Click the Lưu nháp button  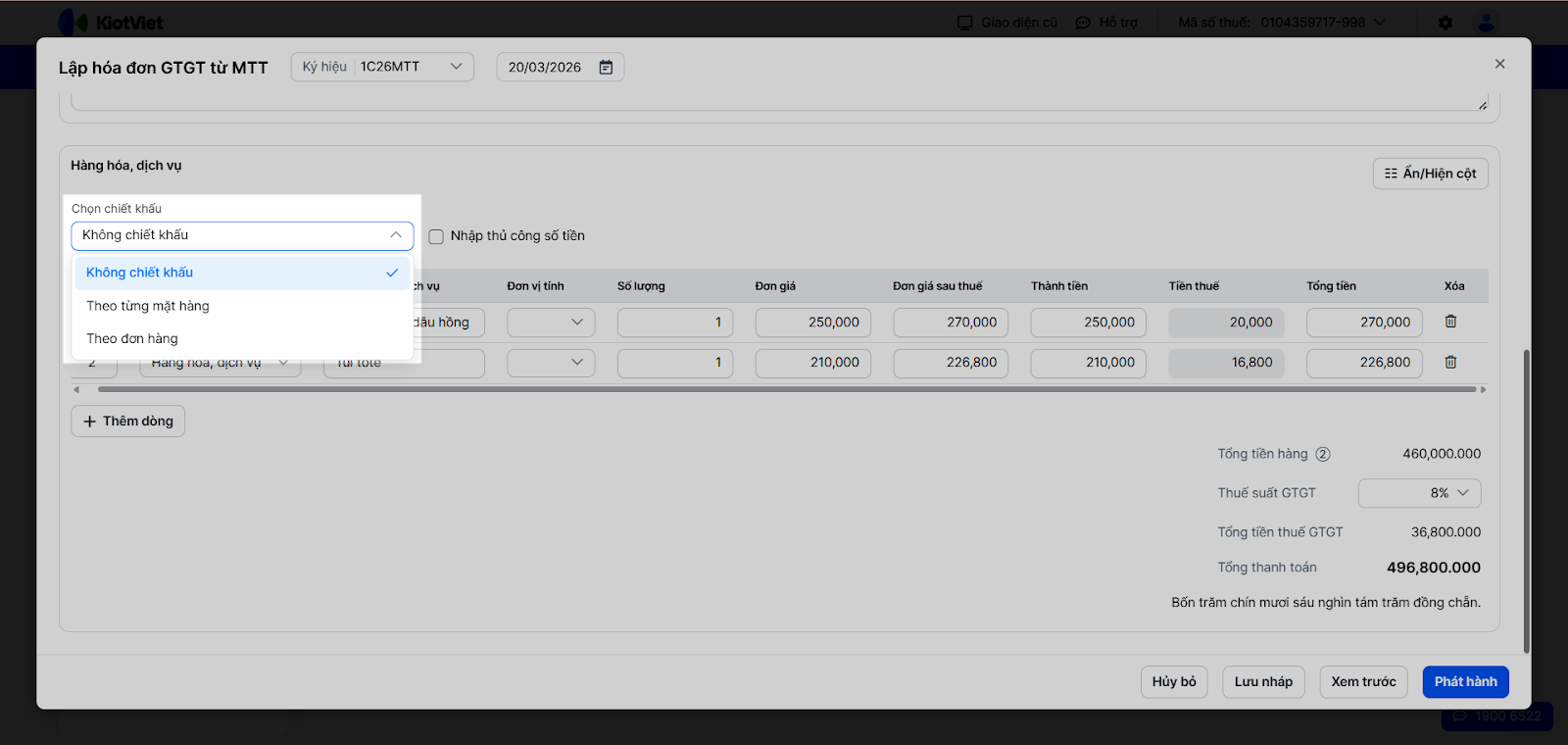coord(1263,681)
